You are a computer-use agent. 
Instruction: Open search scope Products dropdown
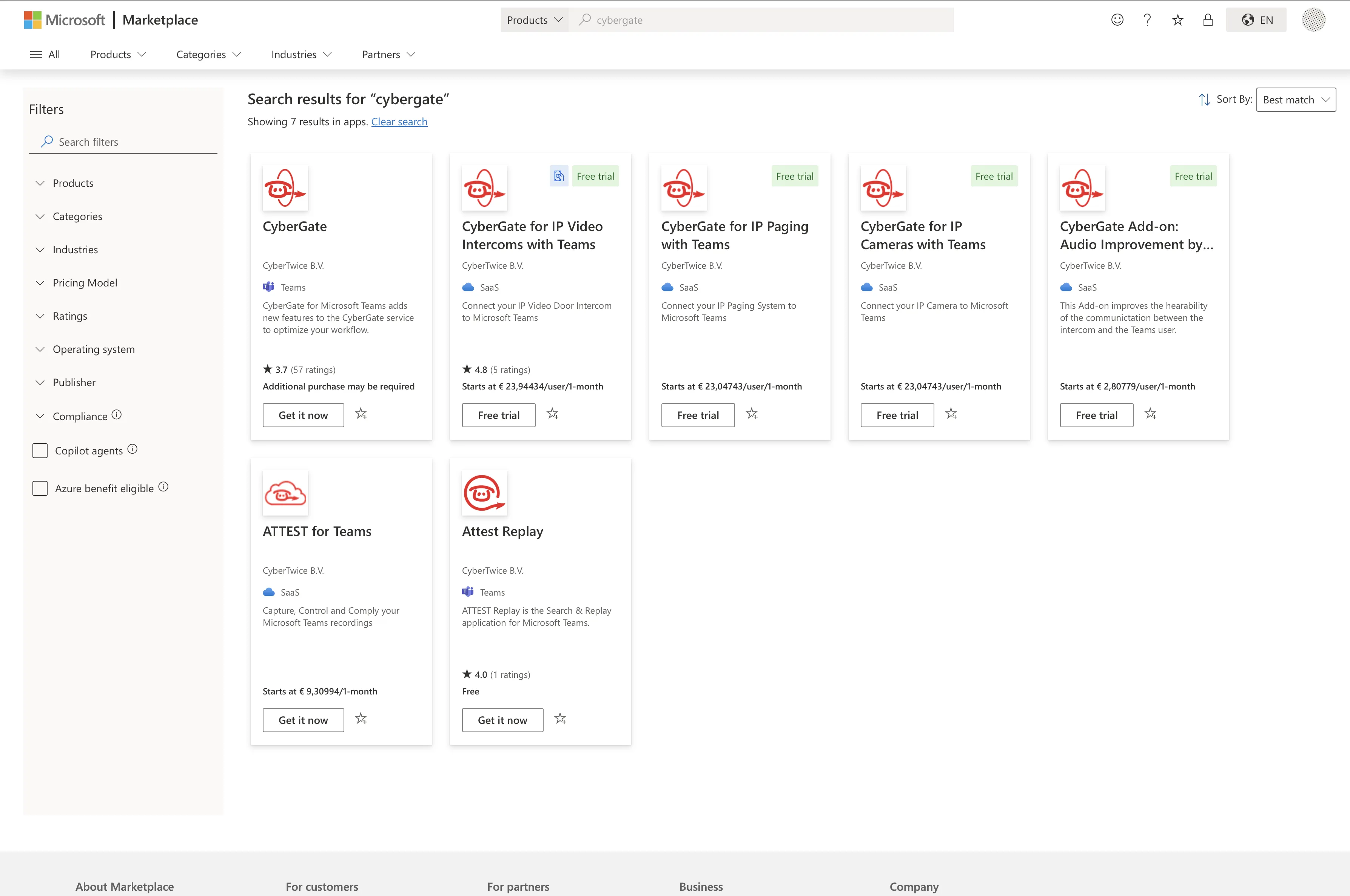point(535,20)
